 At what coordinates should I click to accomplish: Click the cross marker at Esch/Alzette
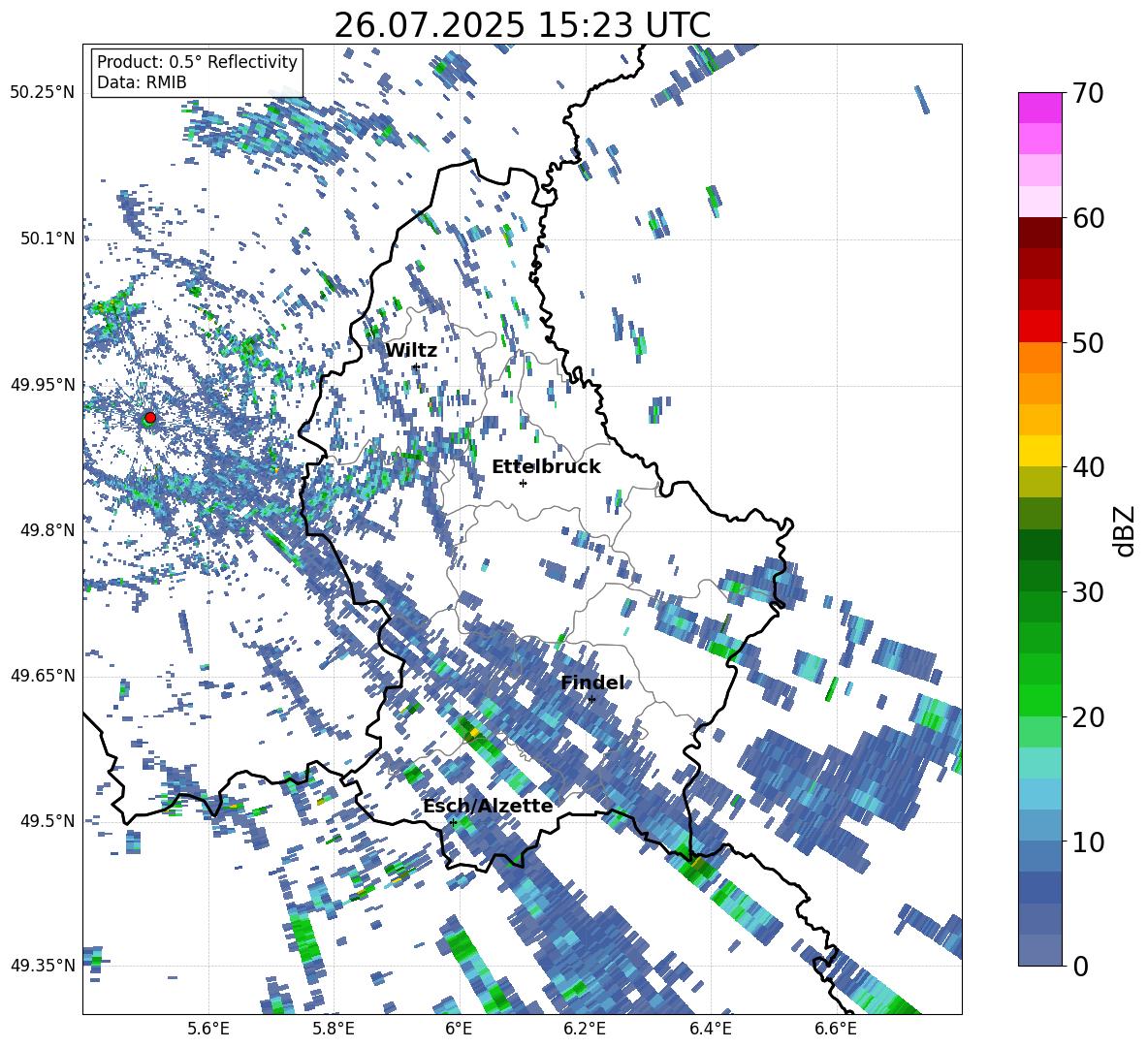pyautogui.click(x=453, y=822)
